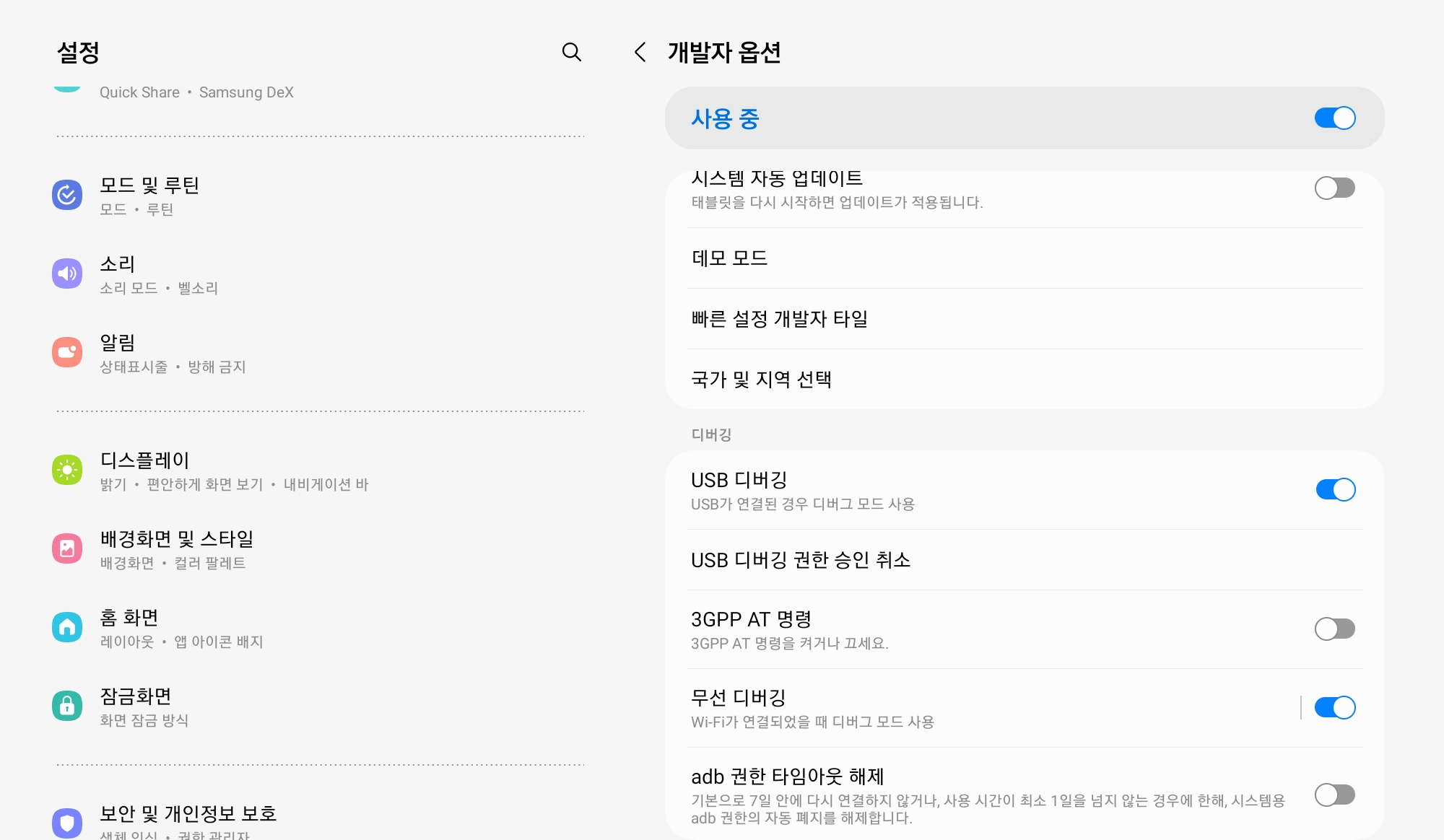Screen dimensions: 1444x840
Task: Enable 3GPP AT 명령
Action: pyautogui.click(x=1334, y=629)
